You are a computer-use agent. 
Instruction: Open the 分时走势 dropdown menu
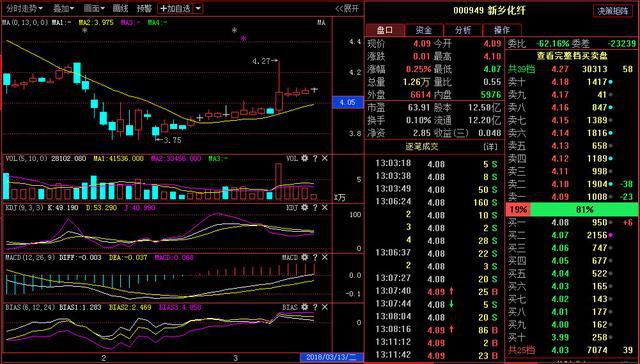[24, 8]
